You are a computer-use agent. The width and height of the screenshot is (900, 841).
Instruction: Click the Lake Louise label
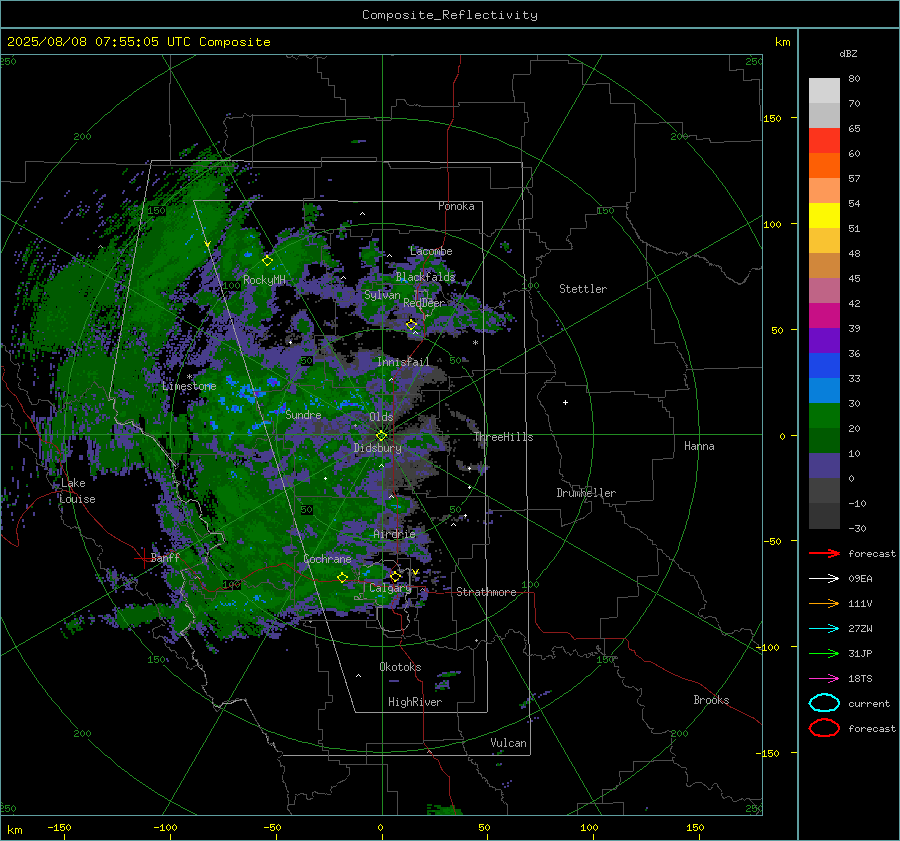tap(77, 491)
